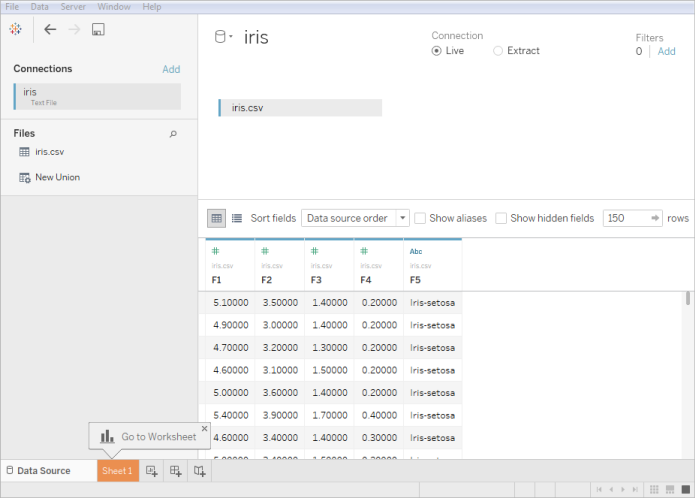Click the save icon in toolbar
The image size is (695, 498).
click(x=98, y=30)
